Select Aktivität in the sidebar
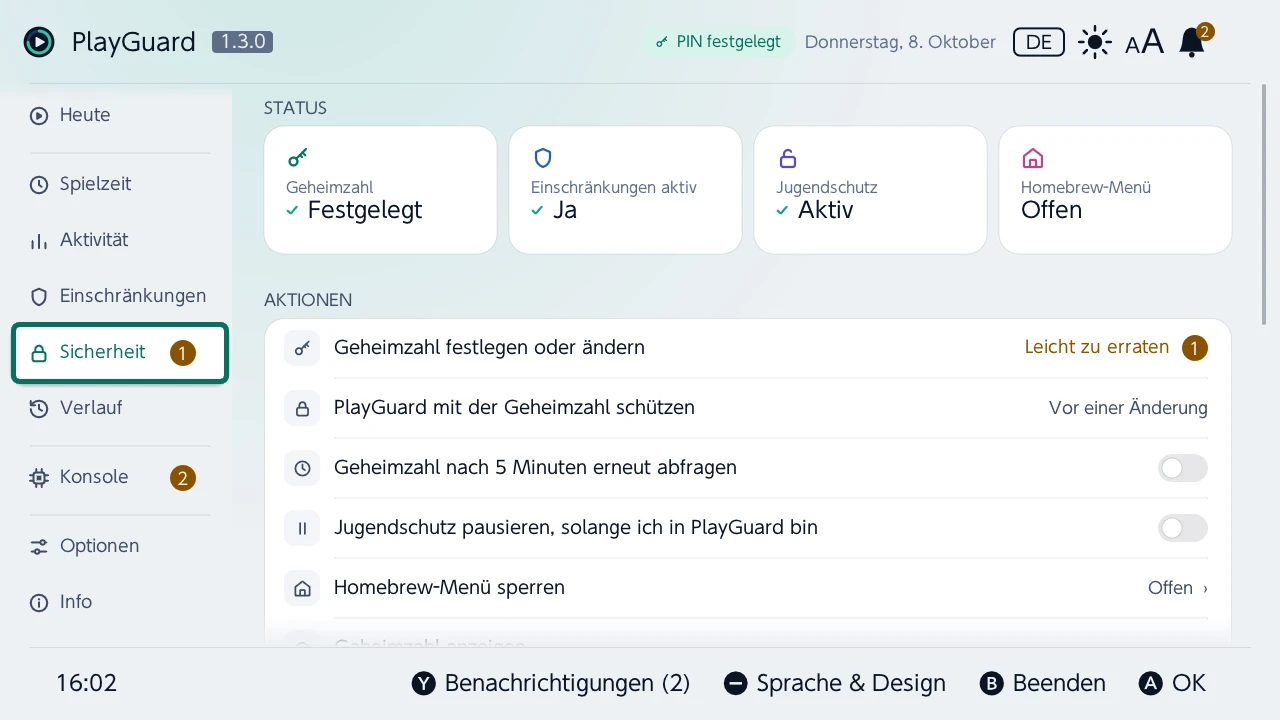The width and height of the screenshot is (1280, 720). [120, 240]
